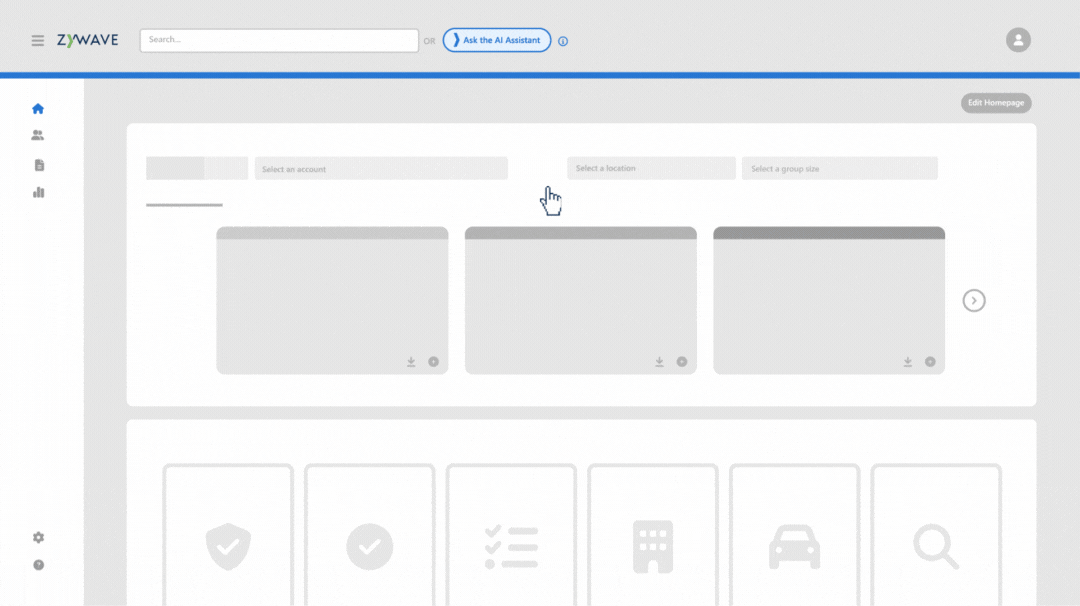Open the Settings gear at sidebar bottom
1080x606 pixels.
click(x=37, y=537)
